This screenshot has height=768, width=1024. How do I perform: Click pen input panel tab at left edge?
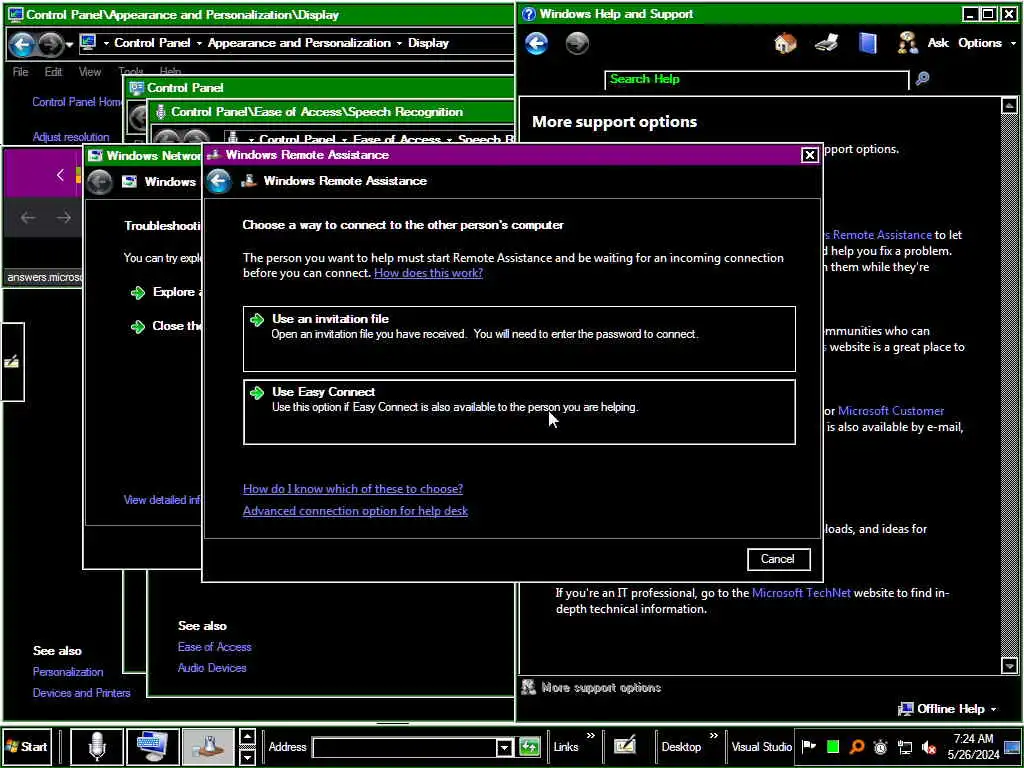[12, 362]
